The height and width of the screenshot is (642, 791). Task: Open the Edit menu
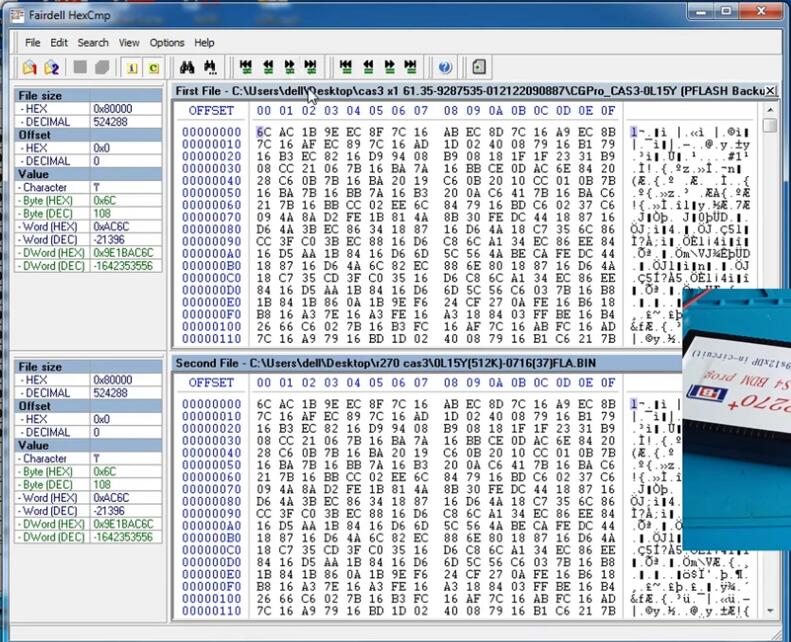[x=59, y=43]
